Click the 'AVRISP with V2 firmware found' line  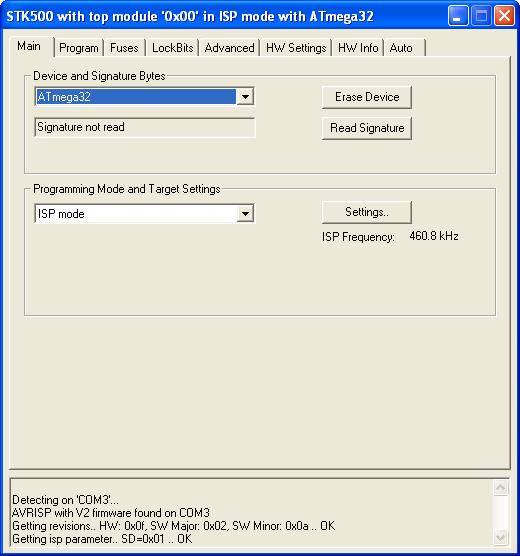[111, 513]
